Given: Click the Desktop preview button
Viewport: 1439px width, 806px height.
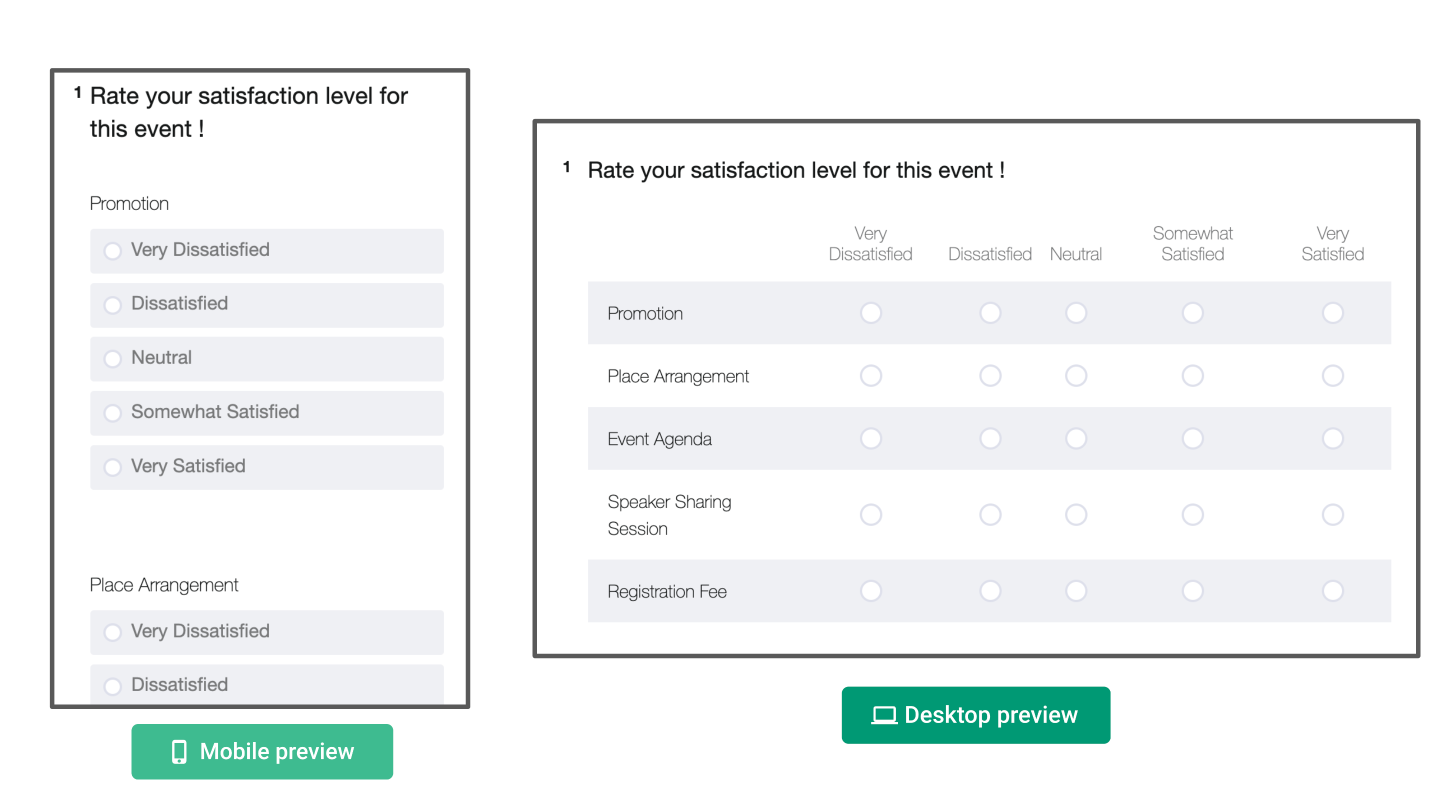Looking at the screenshot, I should (x=975, y=715).
